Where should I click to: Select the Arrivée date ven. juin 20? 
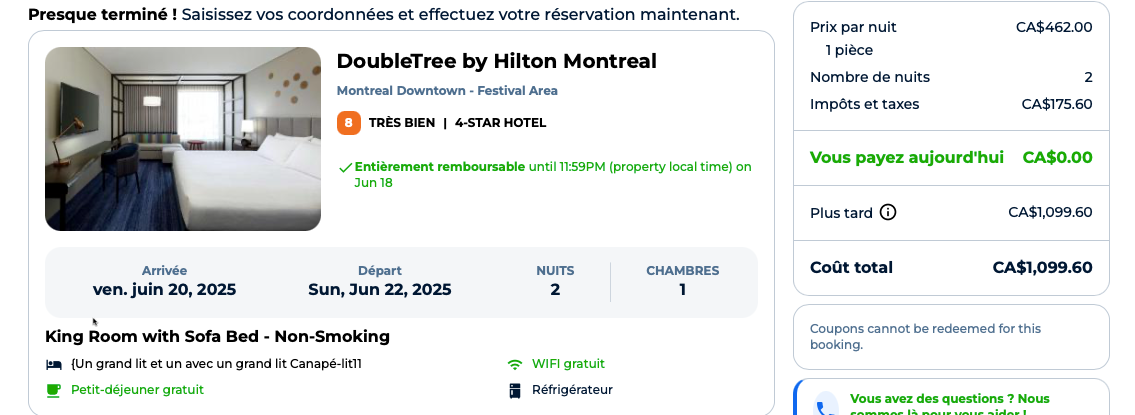[x=164, y=290]
